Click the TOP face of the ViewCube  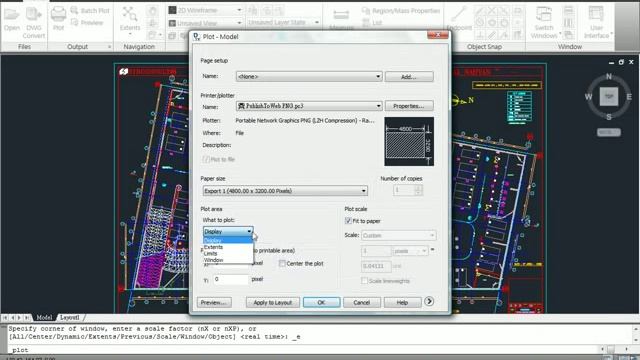tap(609, 97)
